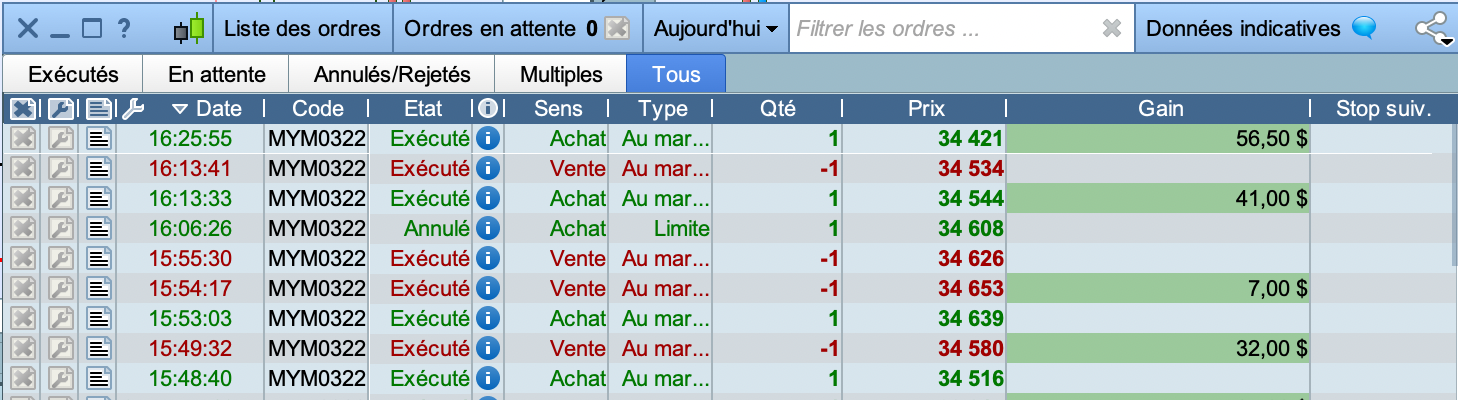This screenshot has height=400, width=1458.
Task: Clear the order filter with the X icon
Action: coord(1111,29)
